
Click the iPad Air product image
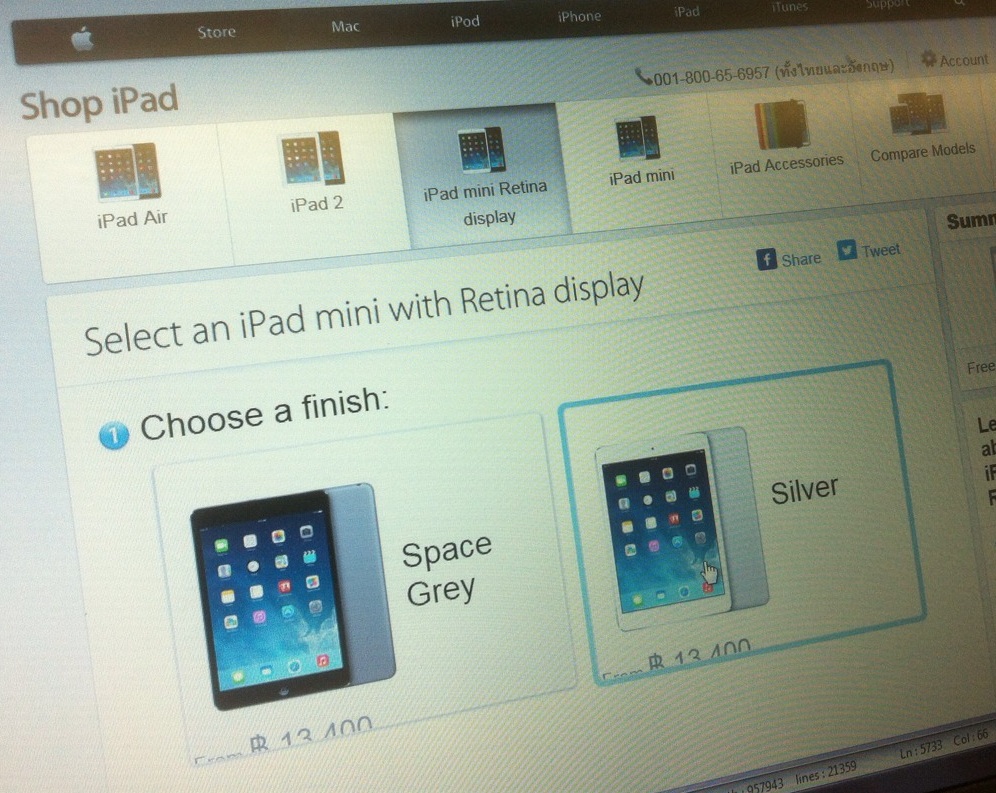coord(128,171)
